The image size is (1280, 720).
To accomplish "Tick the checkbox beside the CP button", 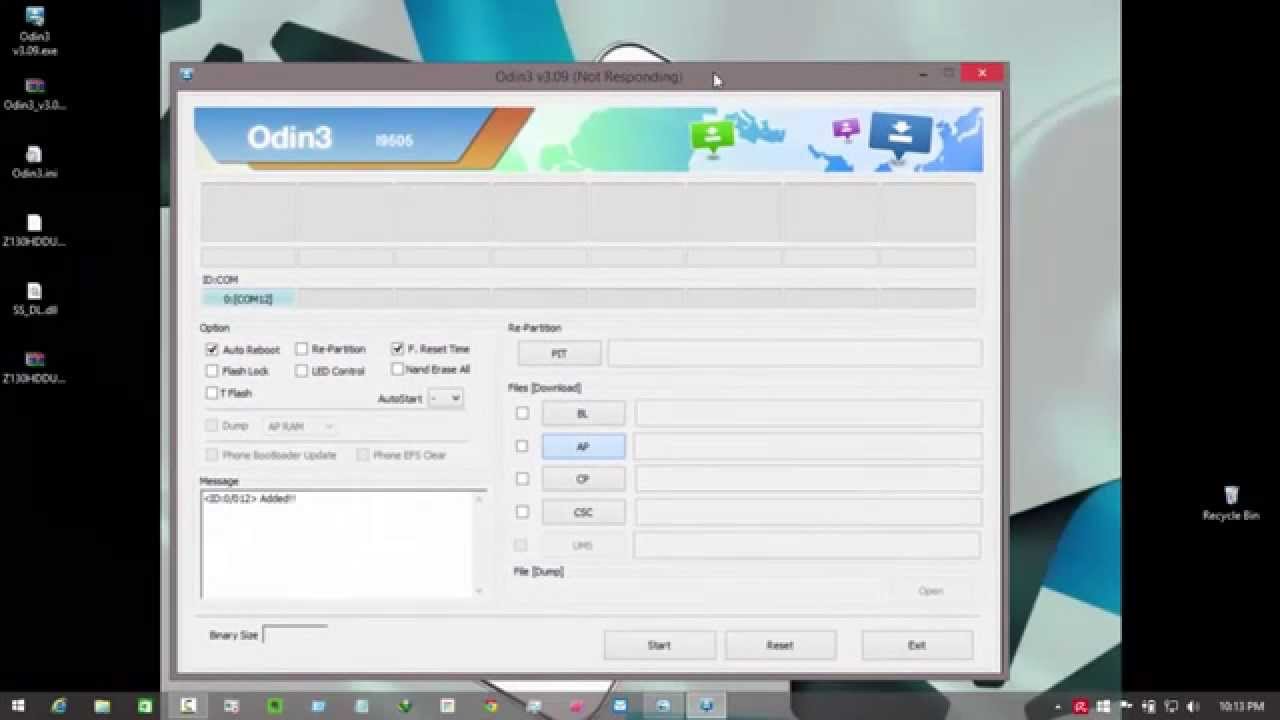I will click(522, 479).
